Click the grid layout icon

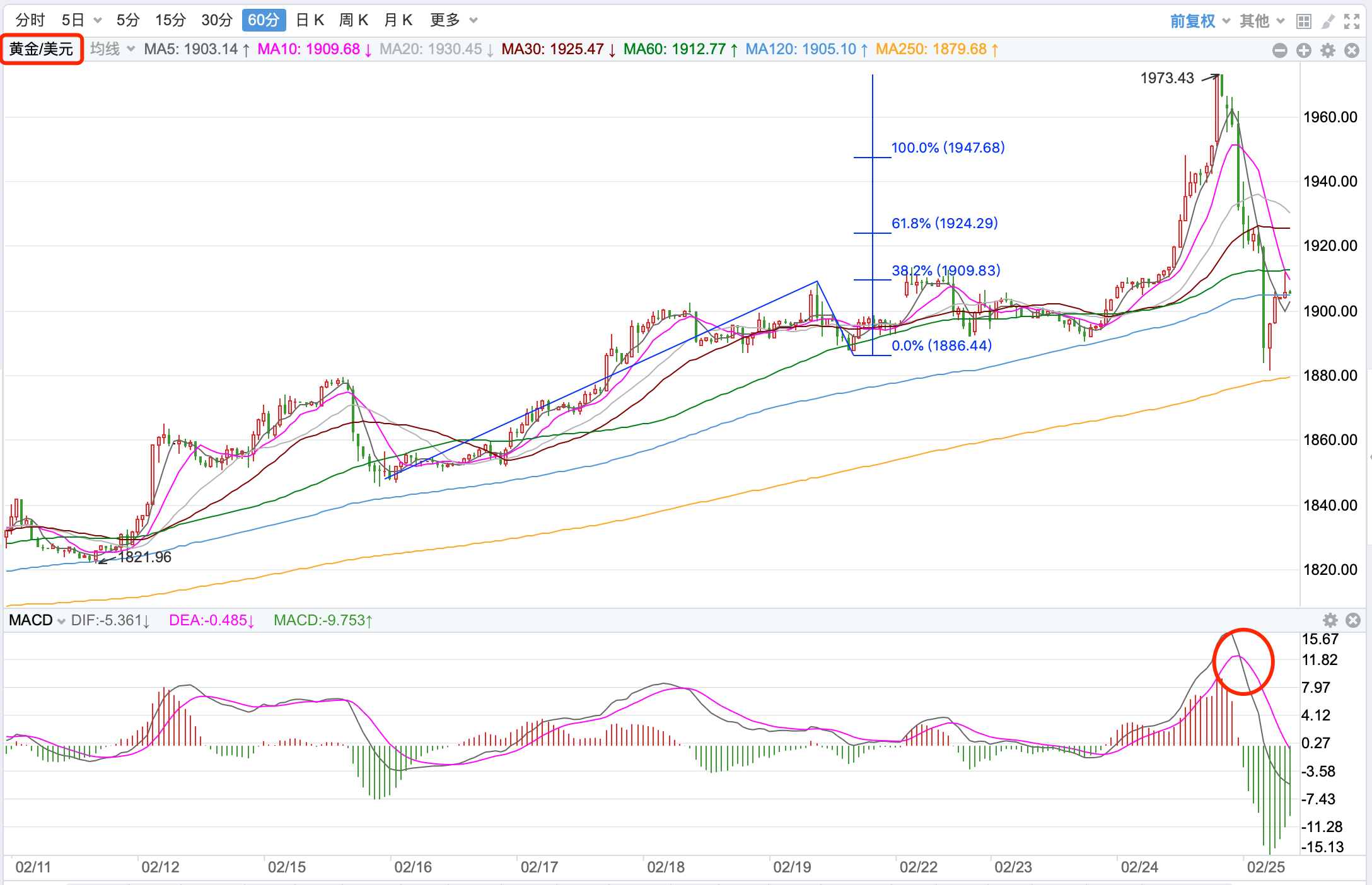point(1304,21)
